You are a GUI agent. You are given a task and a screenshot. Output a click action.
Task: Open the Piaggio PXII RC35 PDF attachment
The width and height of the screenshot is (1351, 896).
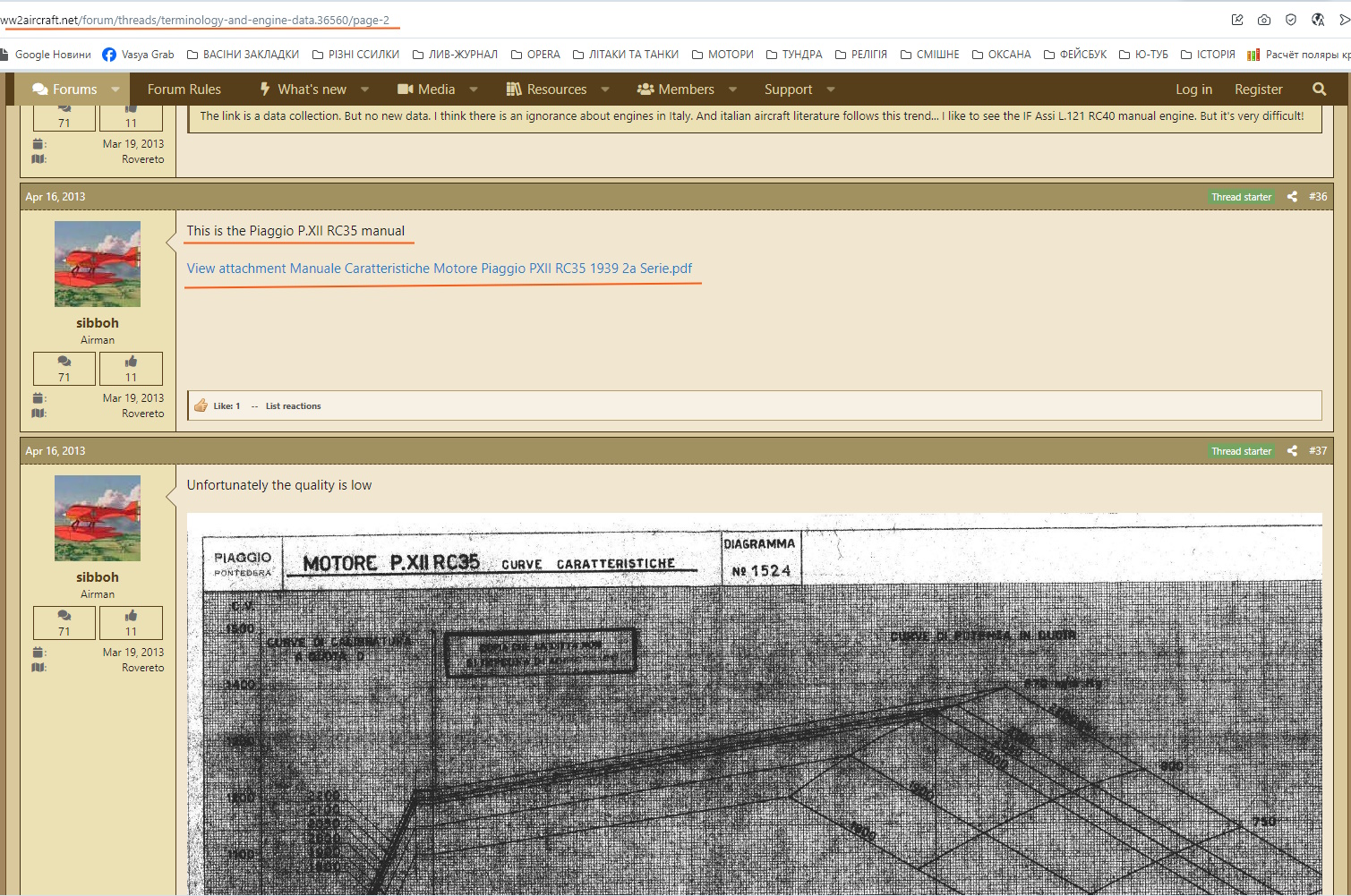pyautogui.click(x=440, y=269)
